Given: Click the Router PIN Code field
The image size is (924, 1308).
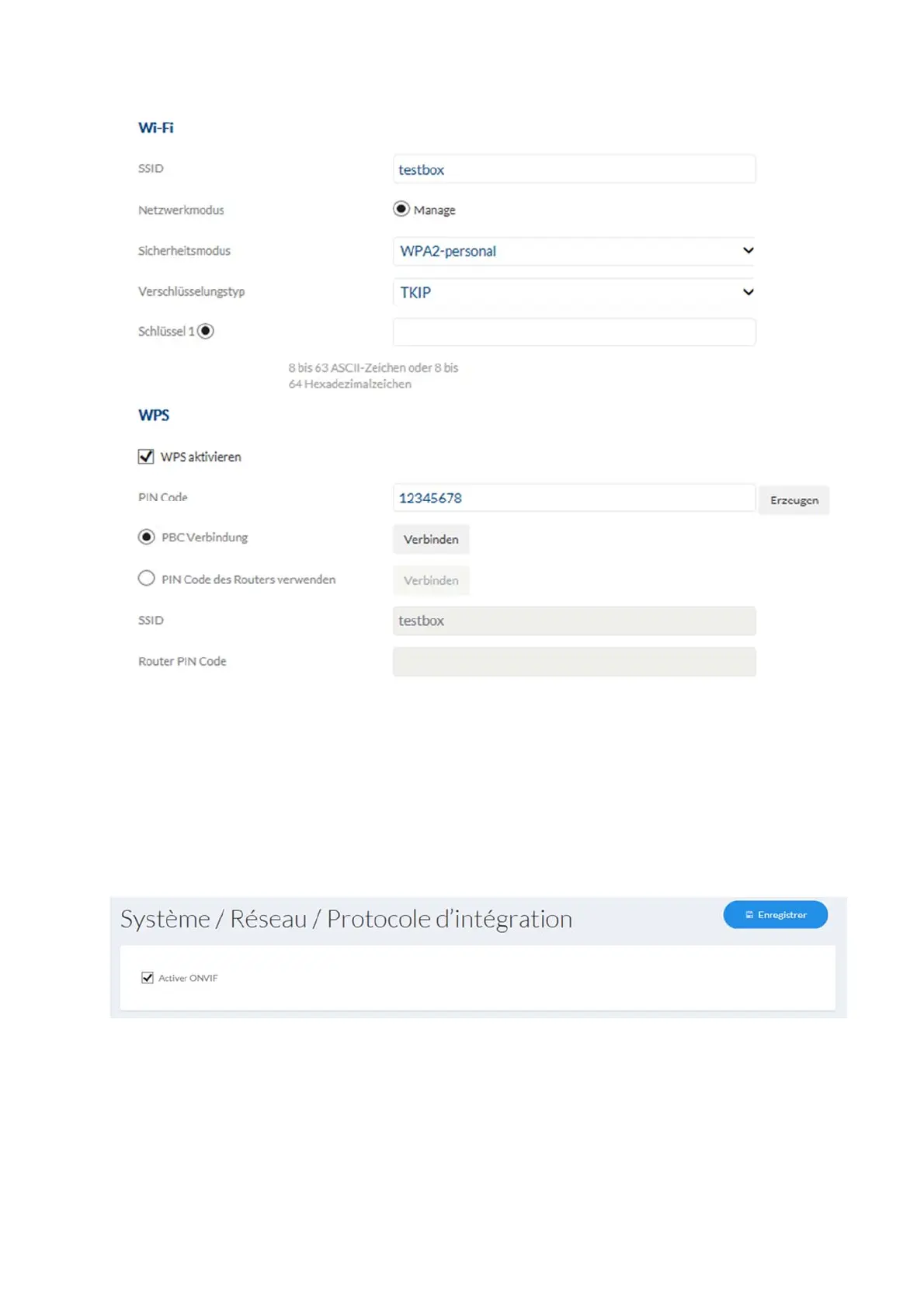Looking at the screenshot, I should (x=573, y=662).
